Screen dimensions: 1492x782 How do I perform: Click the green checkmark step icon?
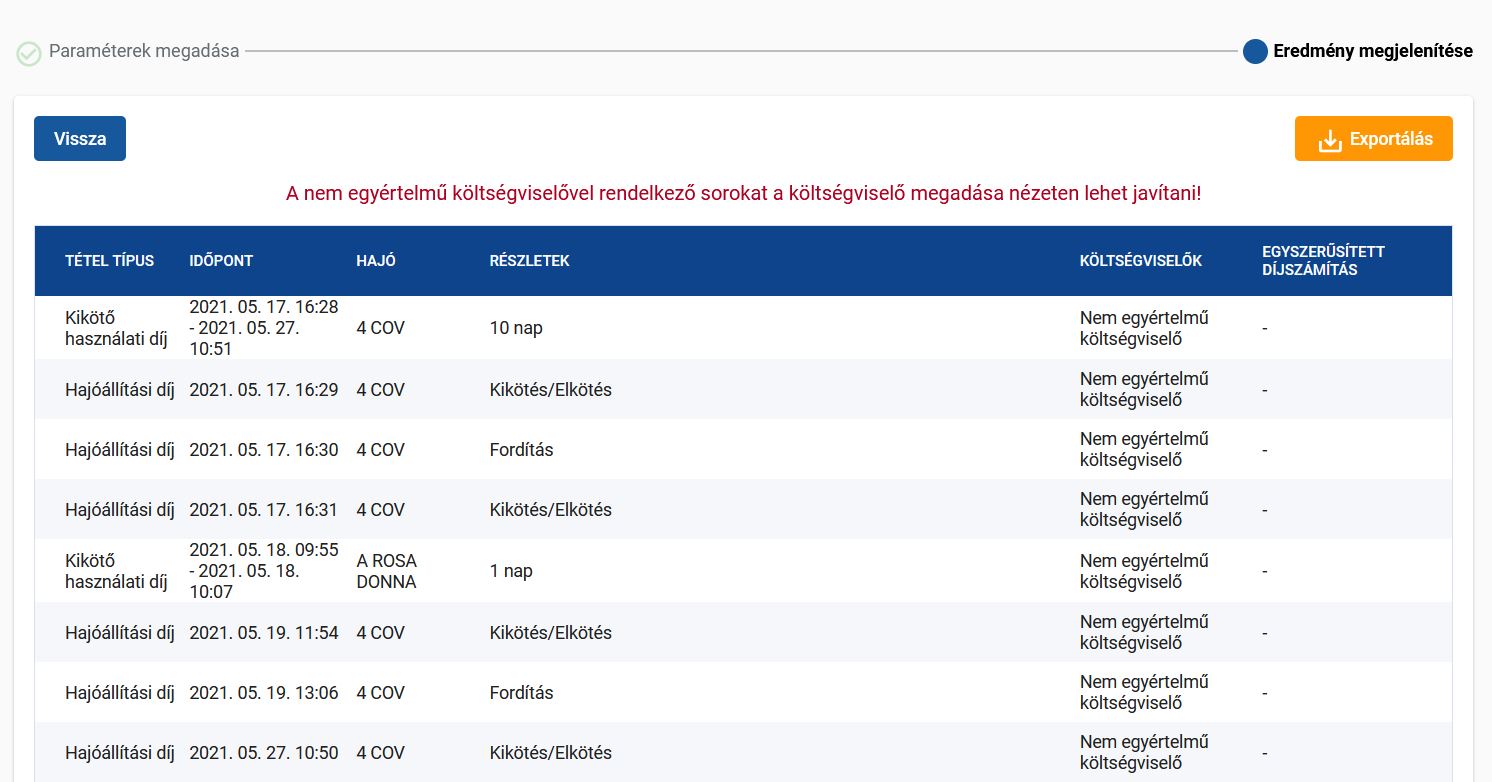(x=29, y=53)
